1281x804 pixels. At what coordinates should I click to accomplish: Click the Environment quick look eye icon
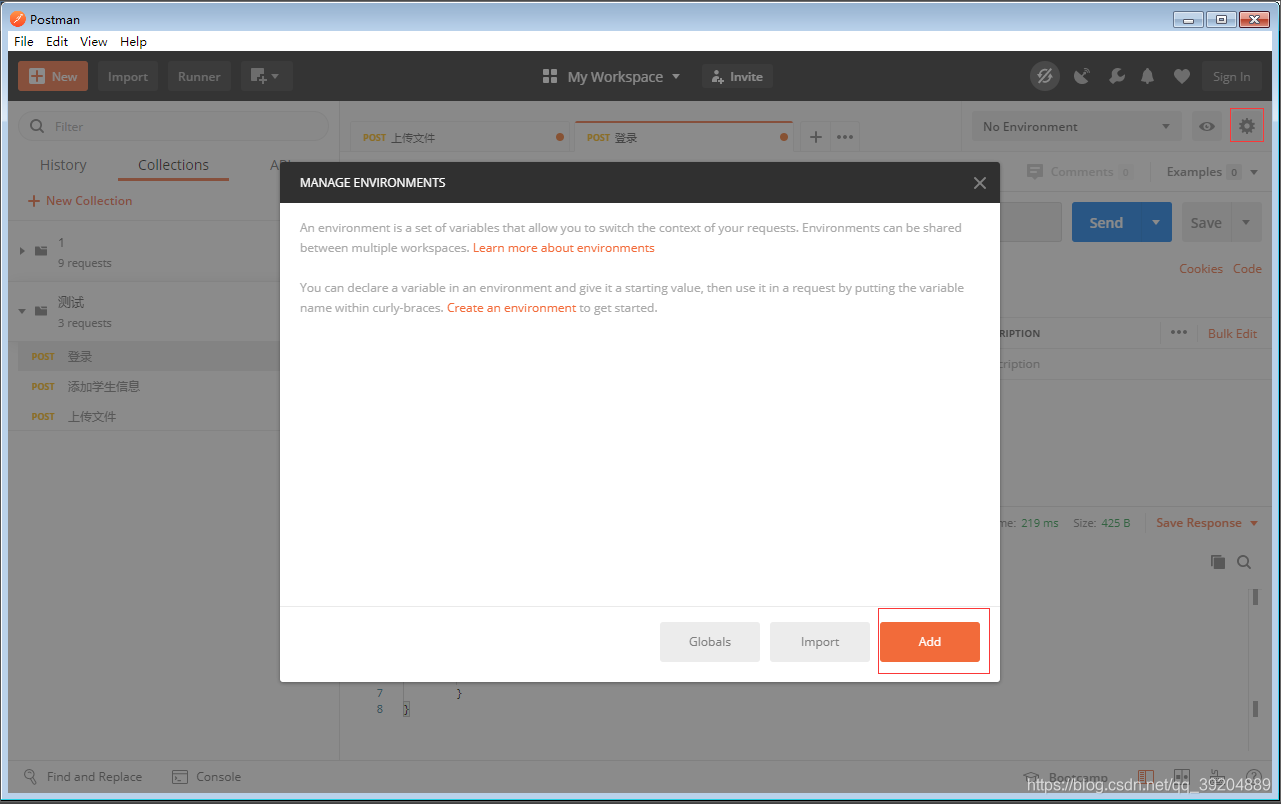coord(1207,127)
